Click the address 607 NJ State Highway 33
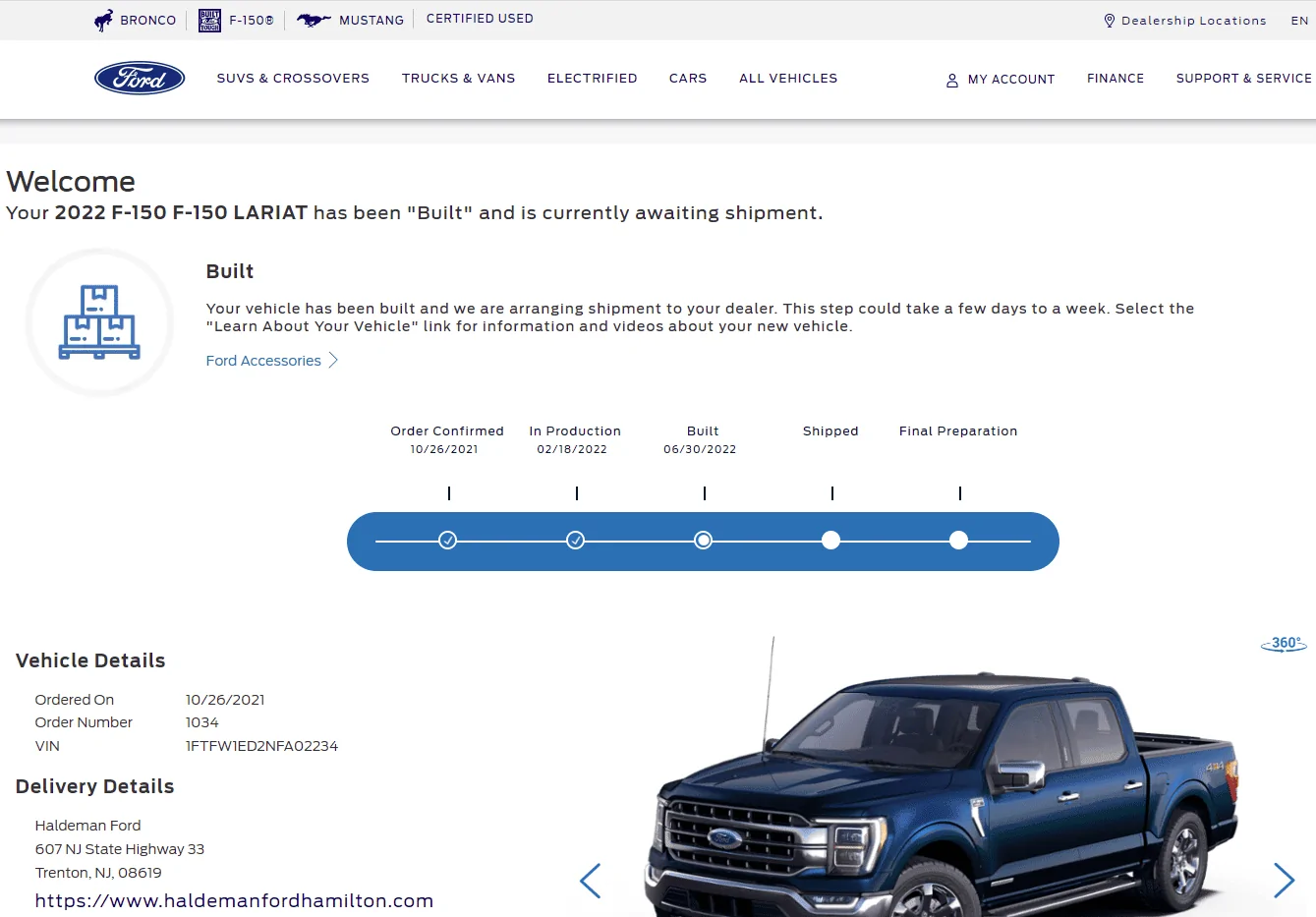 pyautogui.click(x=120, y=850)
